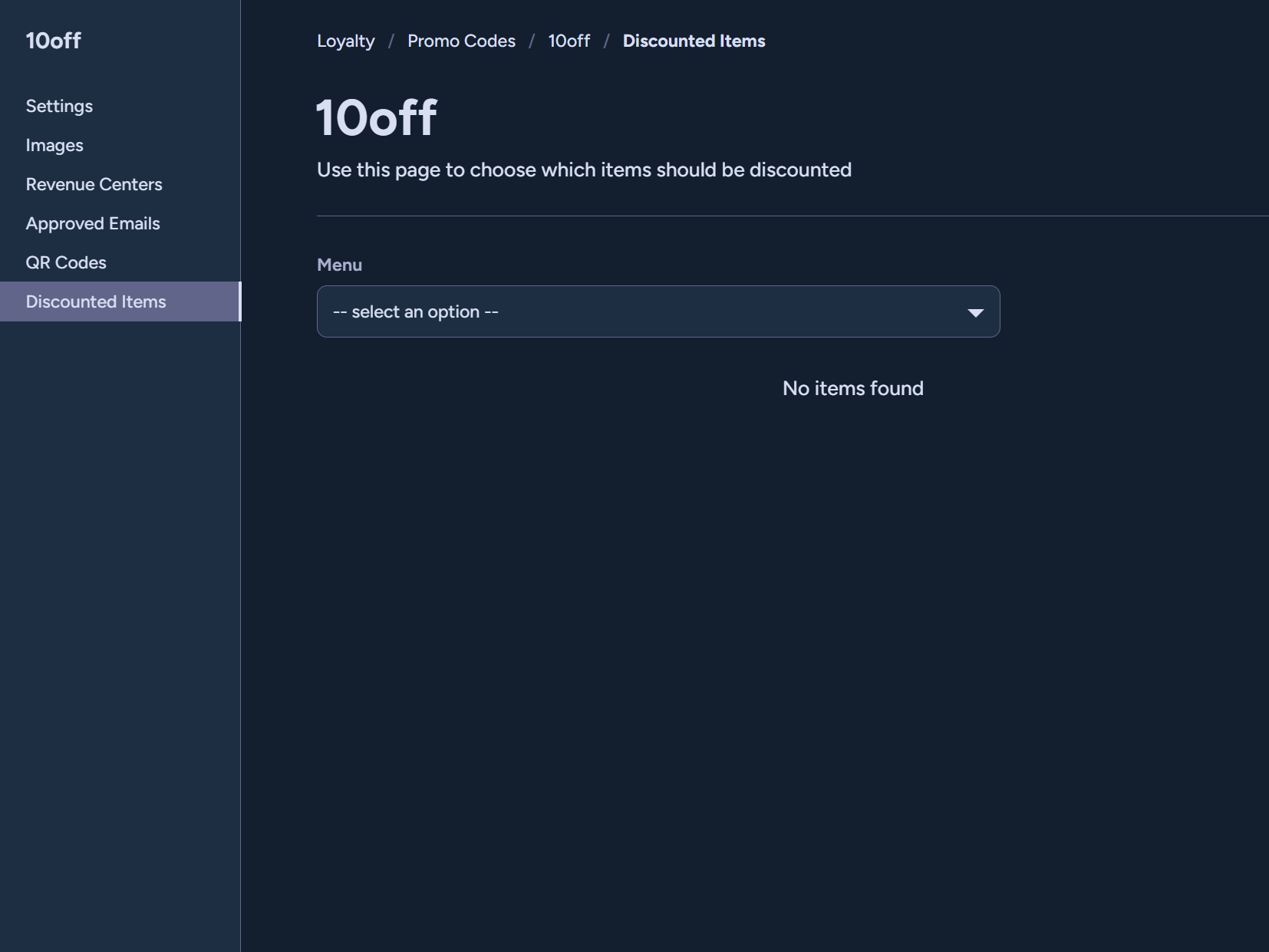Image resolution: width=1269 pixels, height=952 pixels.
Task: Click the Menu field label
Action: coord(339,265)
